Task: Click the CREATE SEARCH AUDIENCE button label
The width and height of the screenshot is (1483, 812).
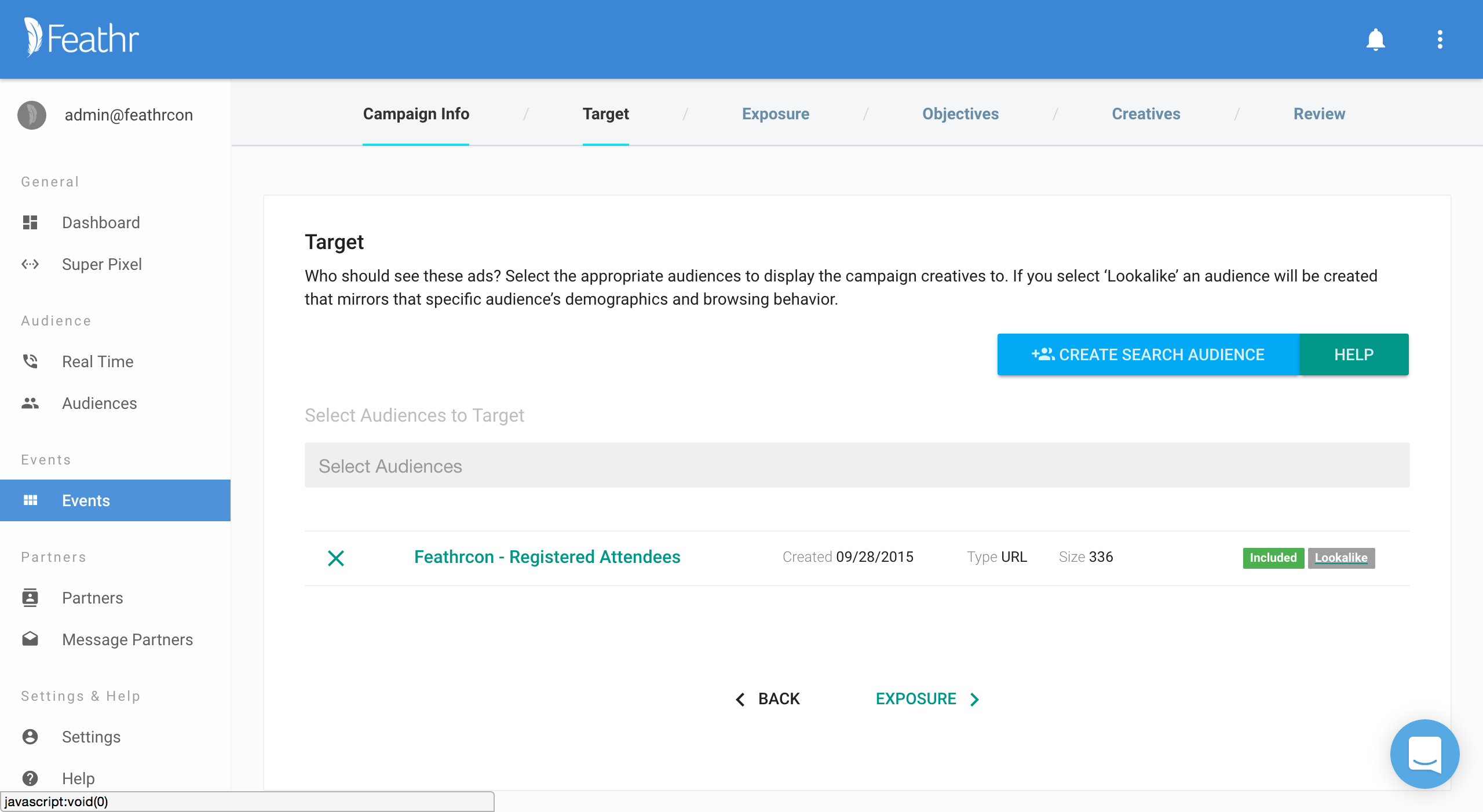Action: [x=1161, y=354]
